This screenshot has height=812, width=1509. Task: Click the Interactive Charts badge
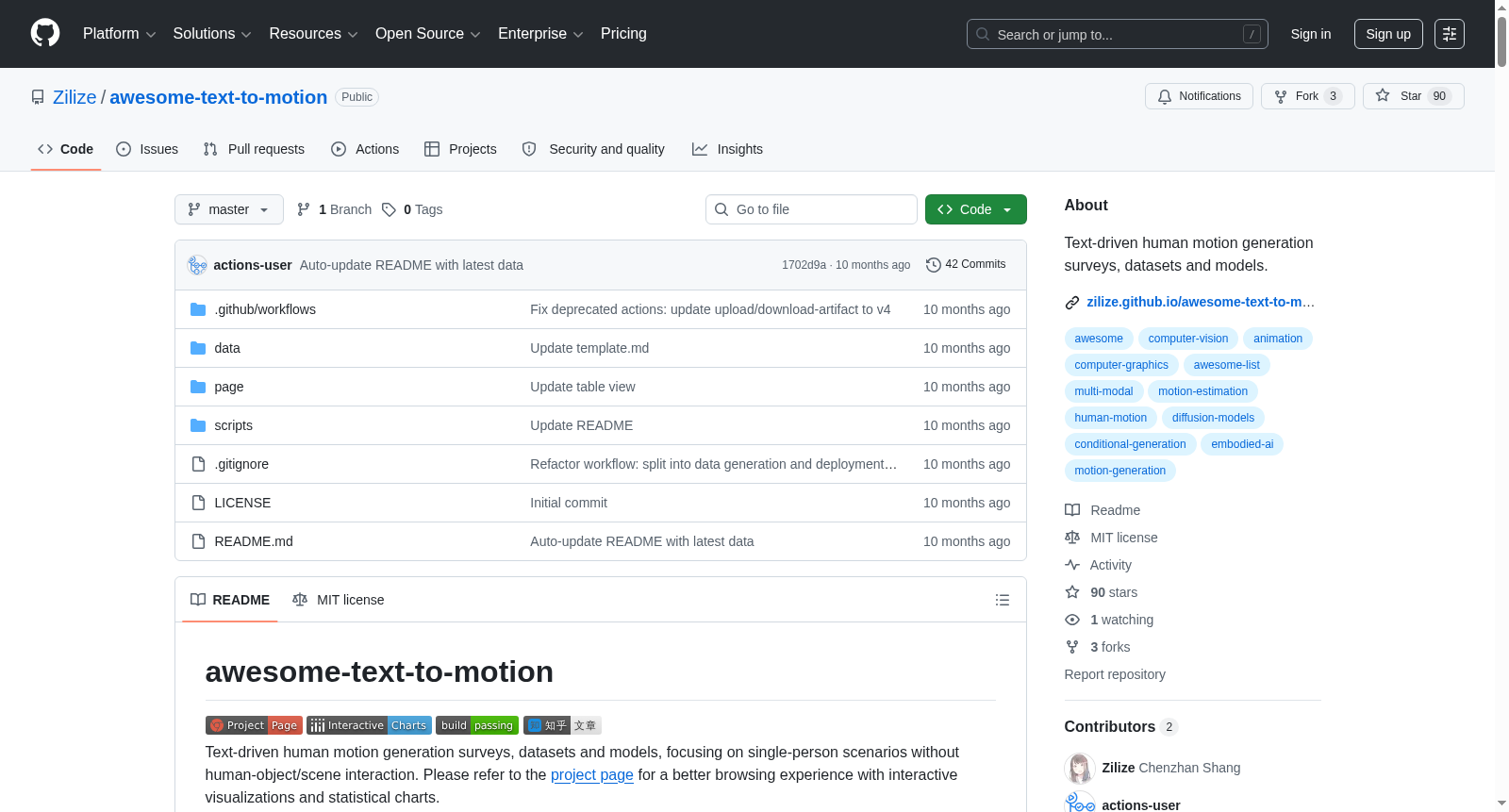[369, 725]
